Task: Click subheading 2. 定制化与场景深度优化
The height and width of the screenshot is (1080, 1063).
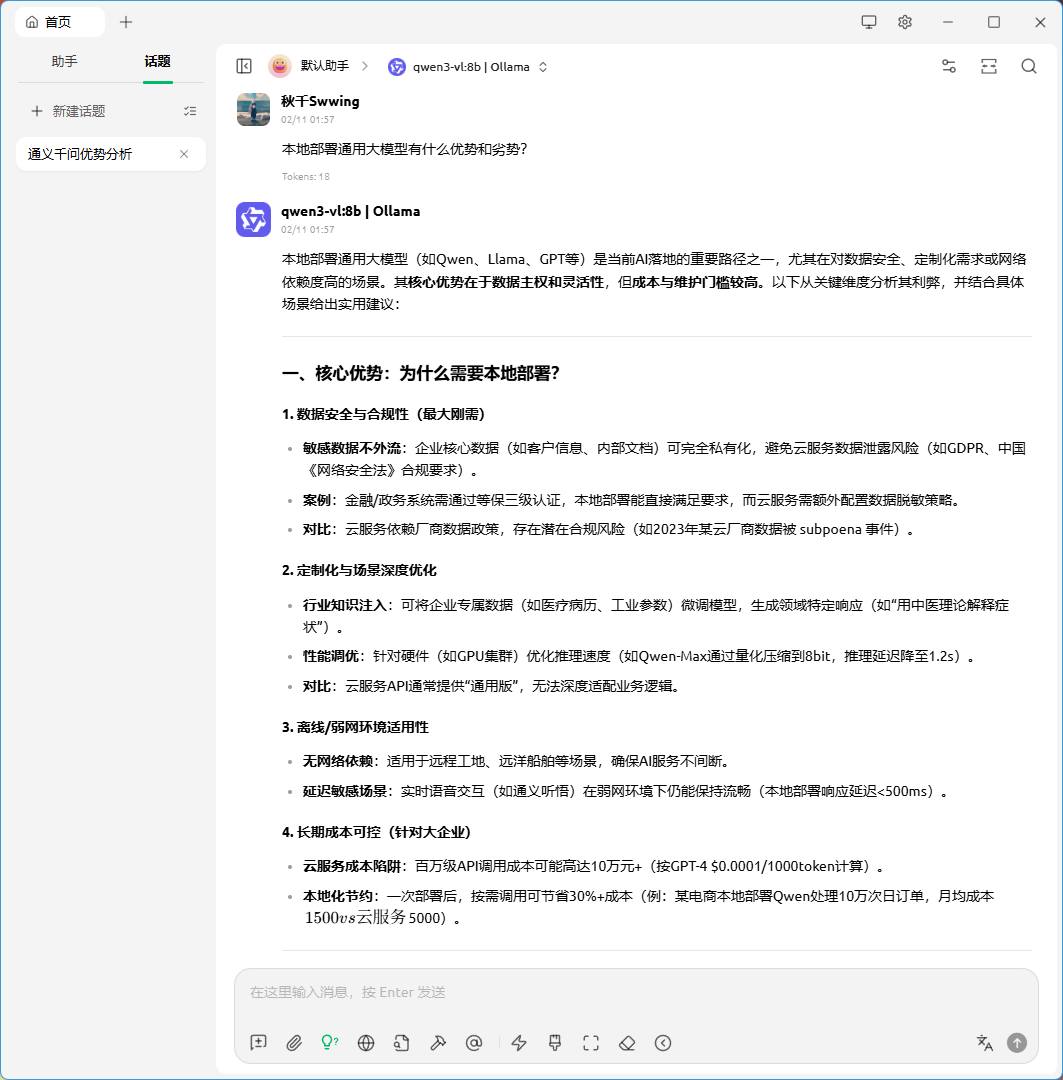Action: (x=359, y=570)
